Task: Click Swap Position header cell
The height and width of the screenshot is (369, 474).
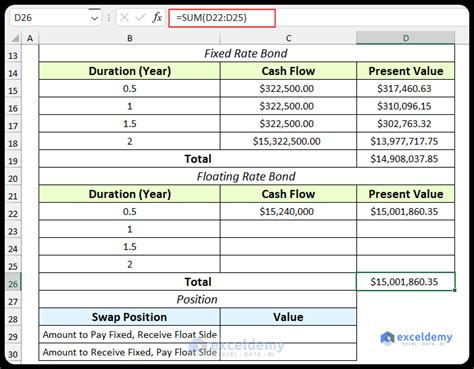Action: pos(130,317)
